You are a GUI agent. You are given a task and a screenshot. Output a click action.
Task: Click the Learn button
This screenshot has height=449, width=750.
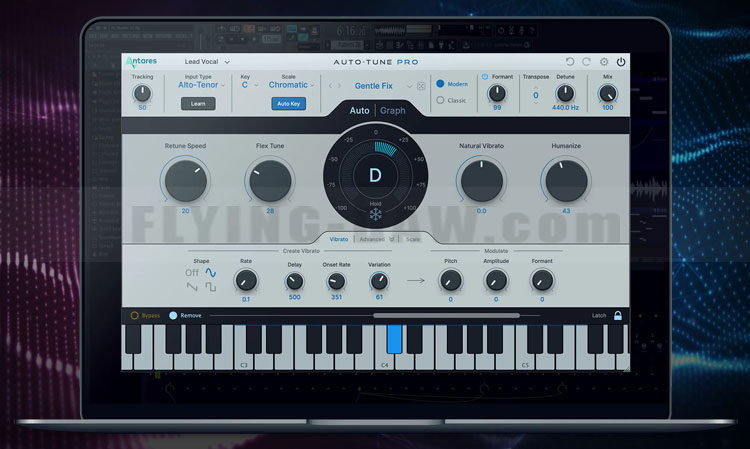coord(198,104)
